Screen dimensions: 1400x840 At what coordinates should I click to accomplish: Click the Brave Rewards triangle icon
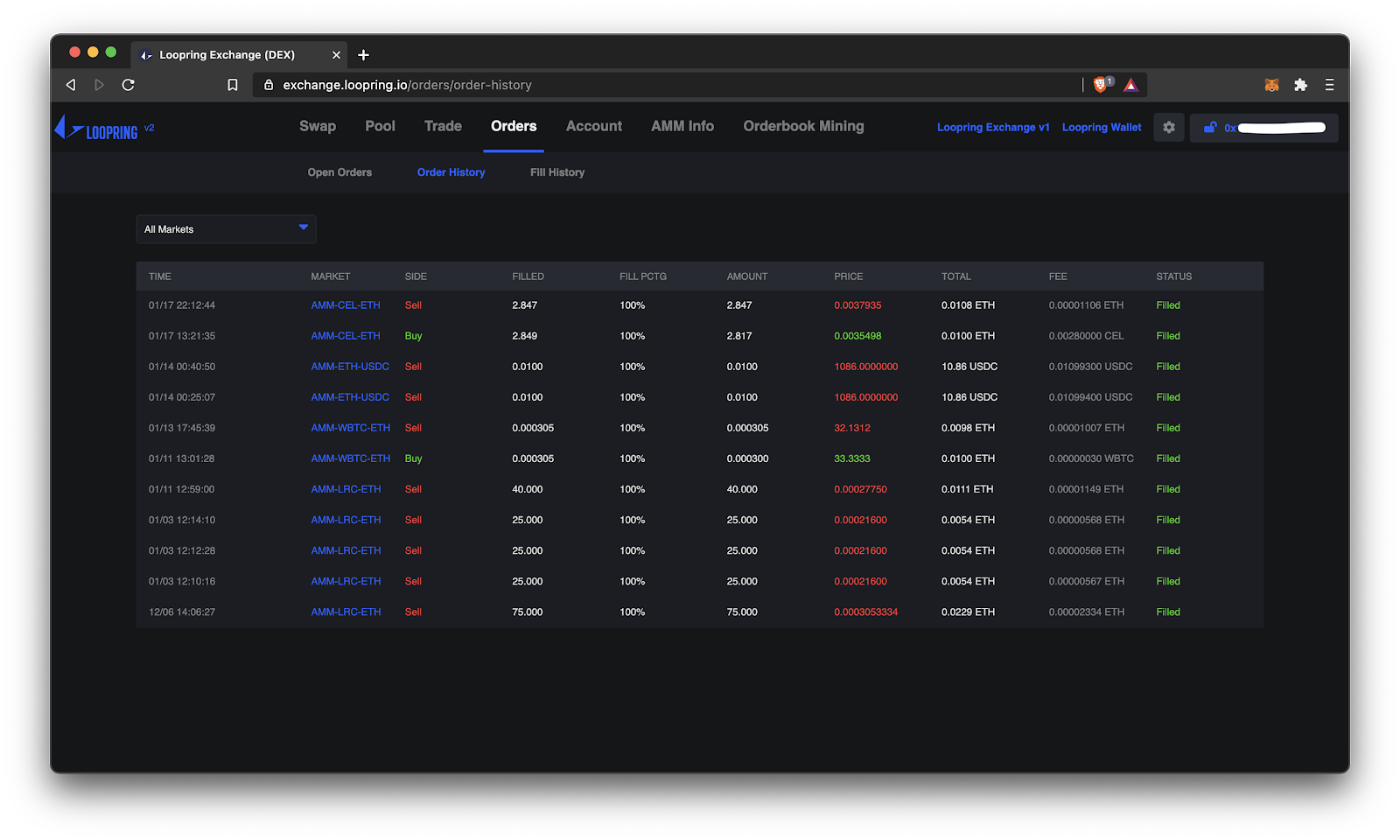click(1130, 85)
